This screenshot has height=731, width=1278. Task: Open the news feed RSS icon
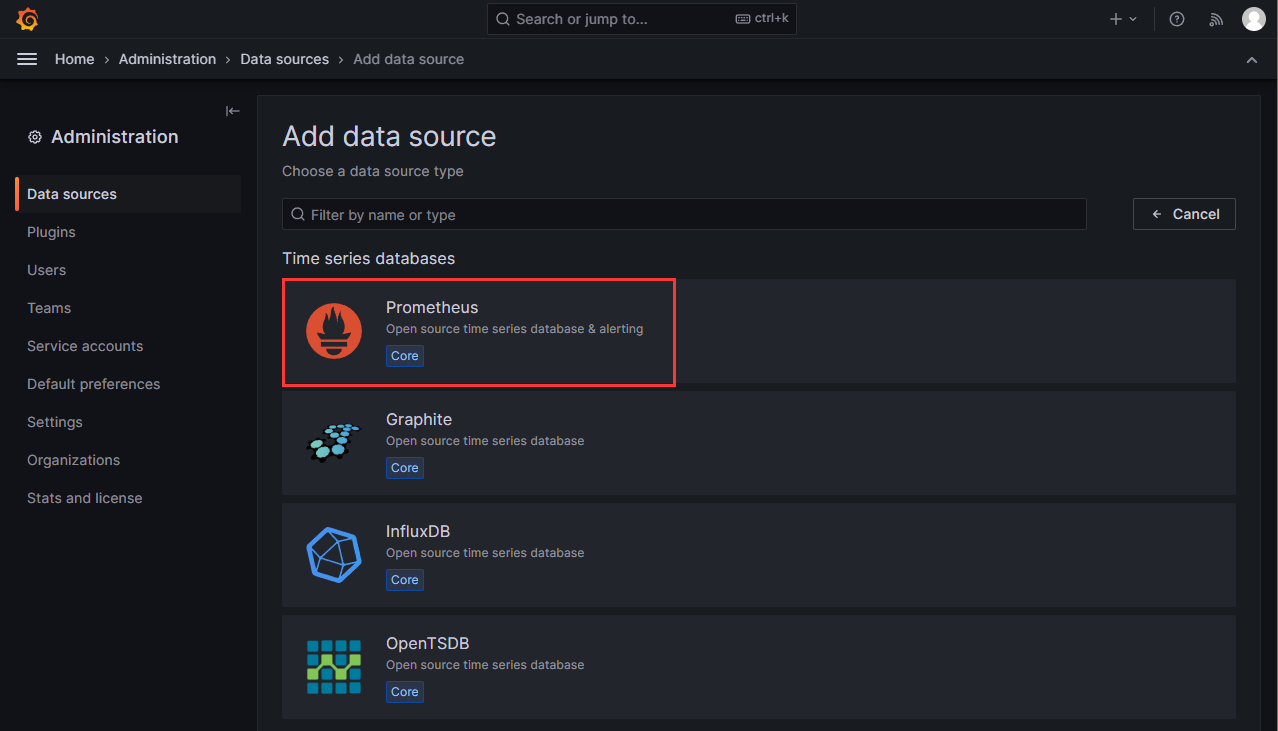tap(1216, 19)
